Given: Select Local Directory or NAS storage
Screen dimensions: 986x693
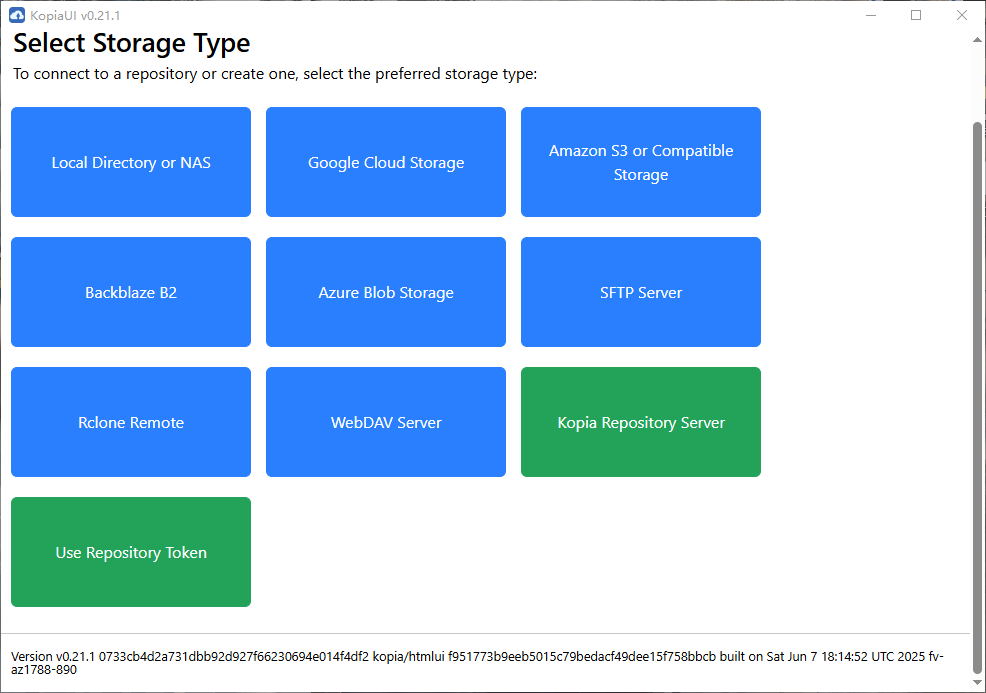Looking at the screenshot, I should pos(131,162).
